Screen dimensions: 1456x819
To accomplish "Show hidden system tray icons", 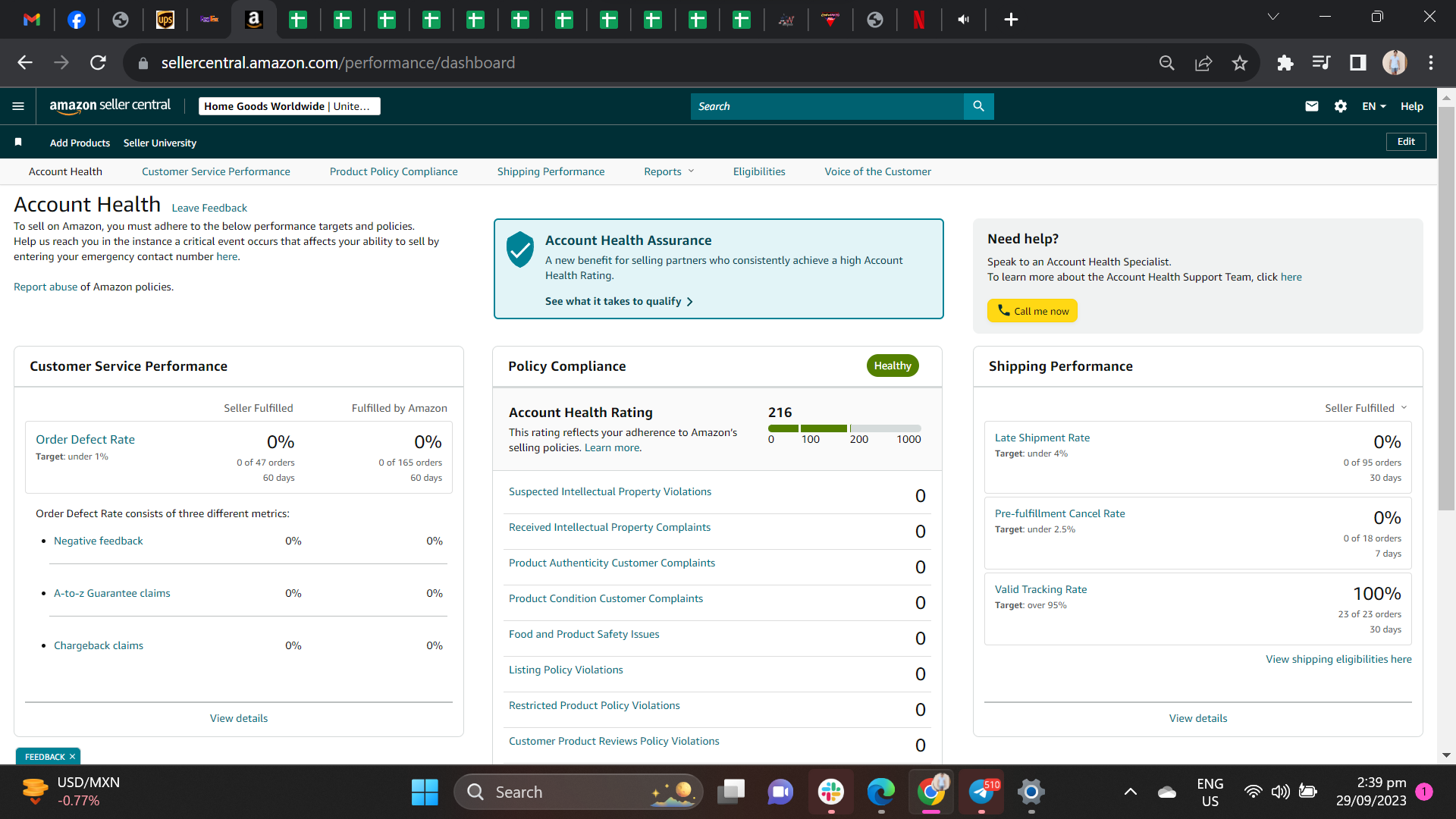I will point(1130,792).
